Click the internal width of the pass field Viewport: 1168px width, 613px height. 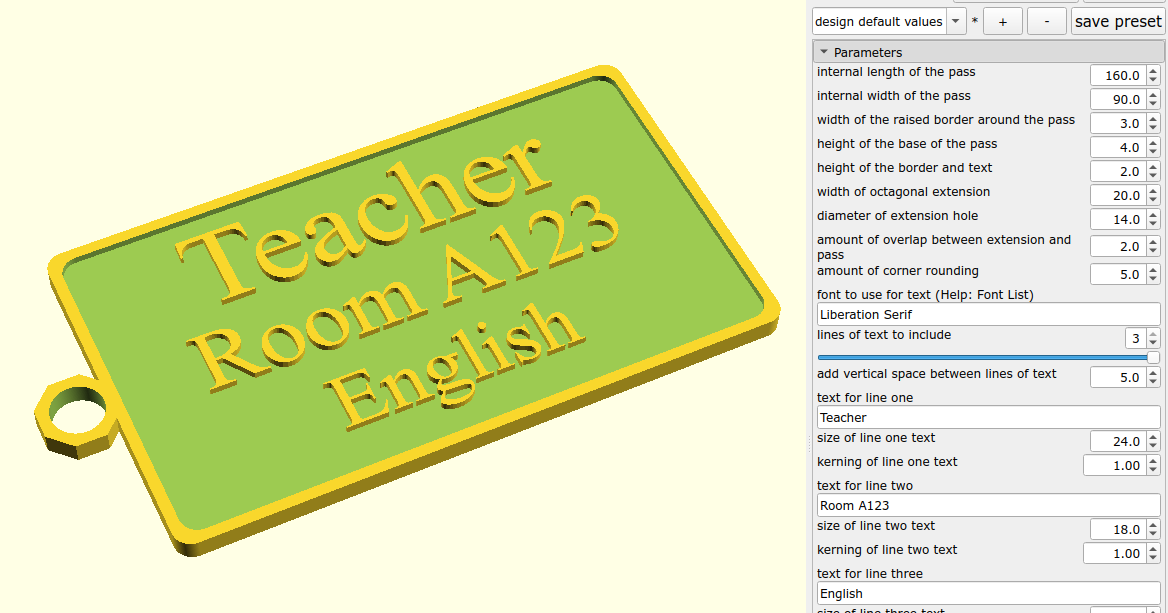pos(1117,99)
